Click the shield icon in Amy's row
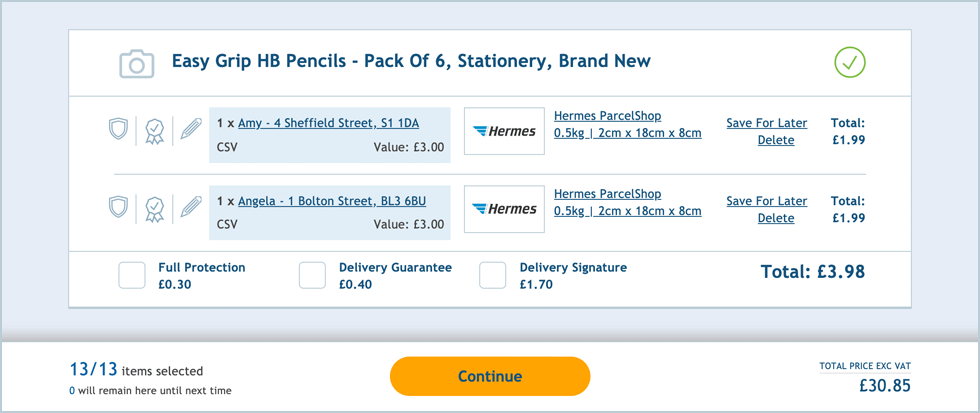This screenshot has width=980, height=413. point(118,129)
